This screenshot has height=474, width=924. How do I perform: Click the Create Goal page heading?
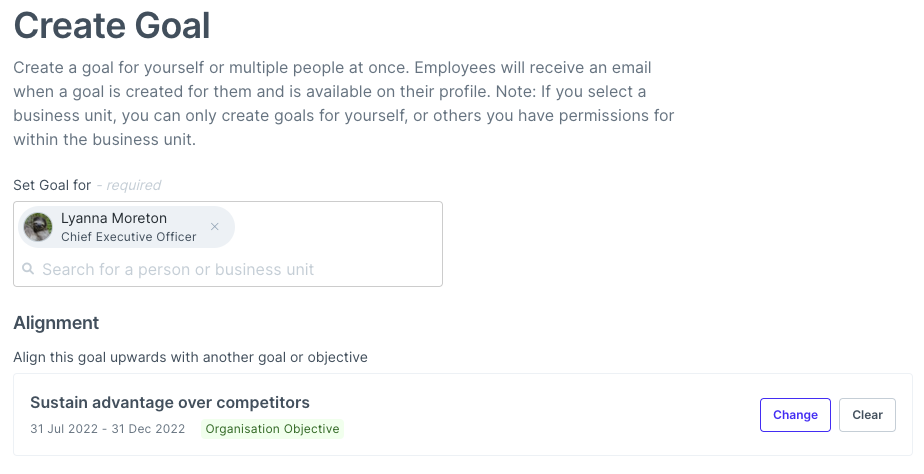(112, 25)
